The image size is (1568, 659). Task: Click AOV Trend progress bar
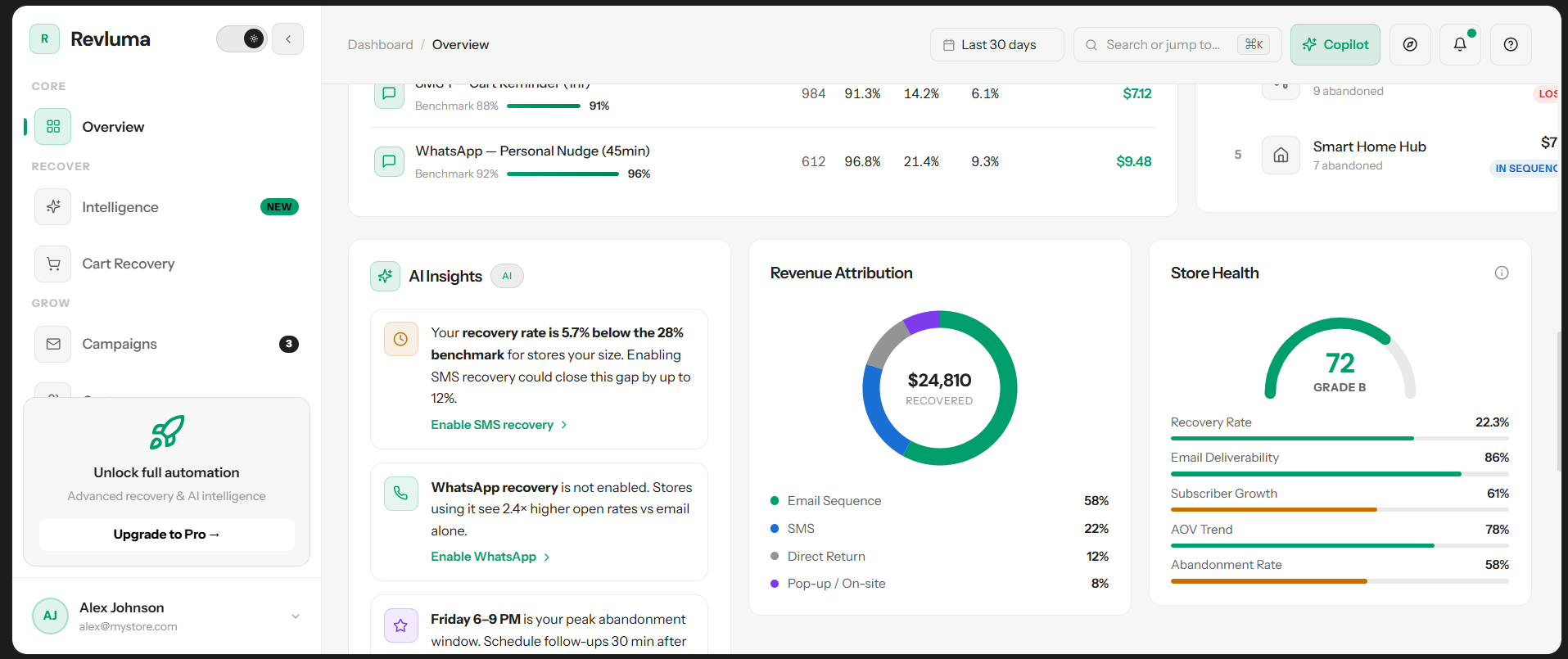click(x=1340, y=546)
